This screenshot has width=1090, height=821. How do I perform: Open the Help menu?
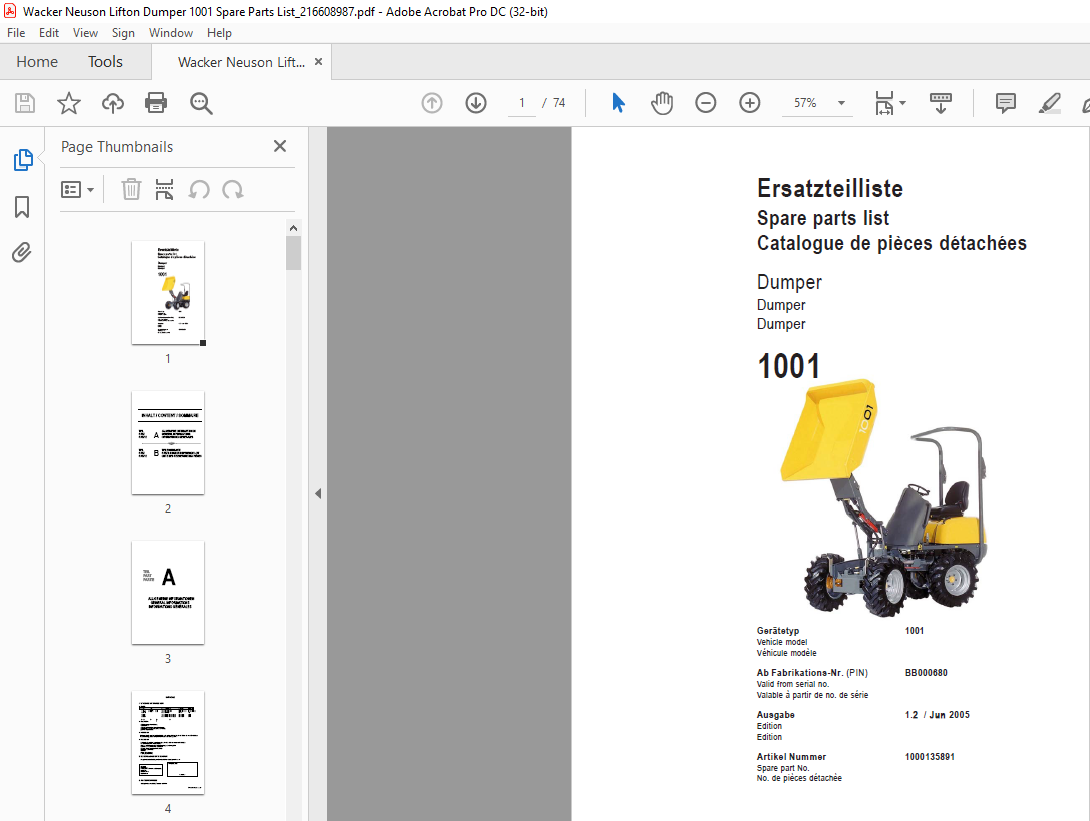pyautogui.click(x=219, y=33)
